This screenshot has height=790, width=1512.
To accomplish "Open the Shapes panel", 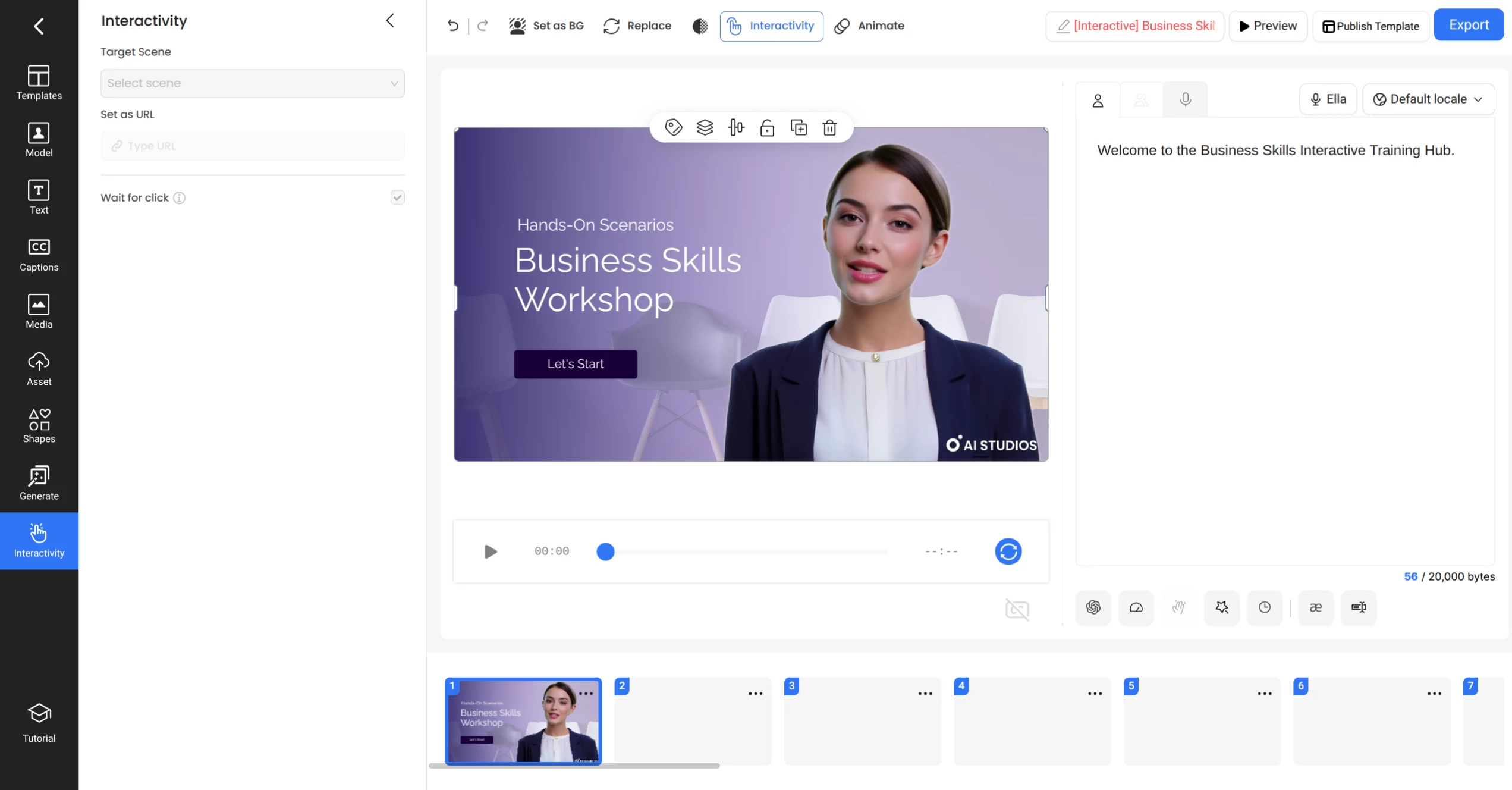I will coord(39,425).
